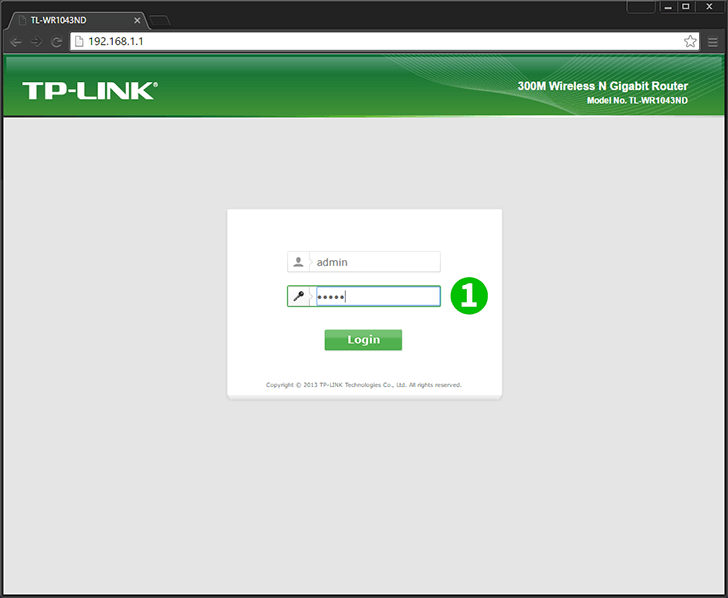Select the TL-WR1043ND browser tab

tap(79, 20)
